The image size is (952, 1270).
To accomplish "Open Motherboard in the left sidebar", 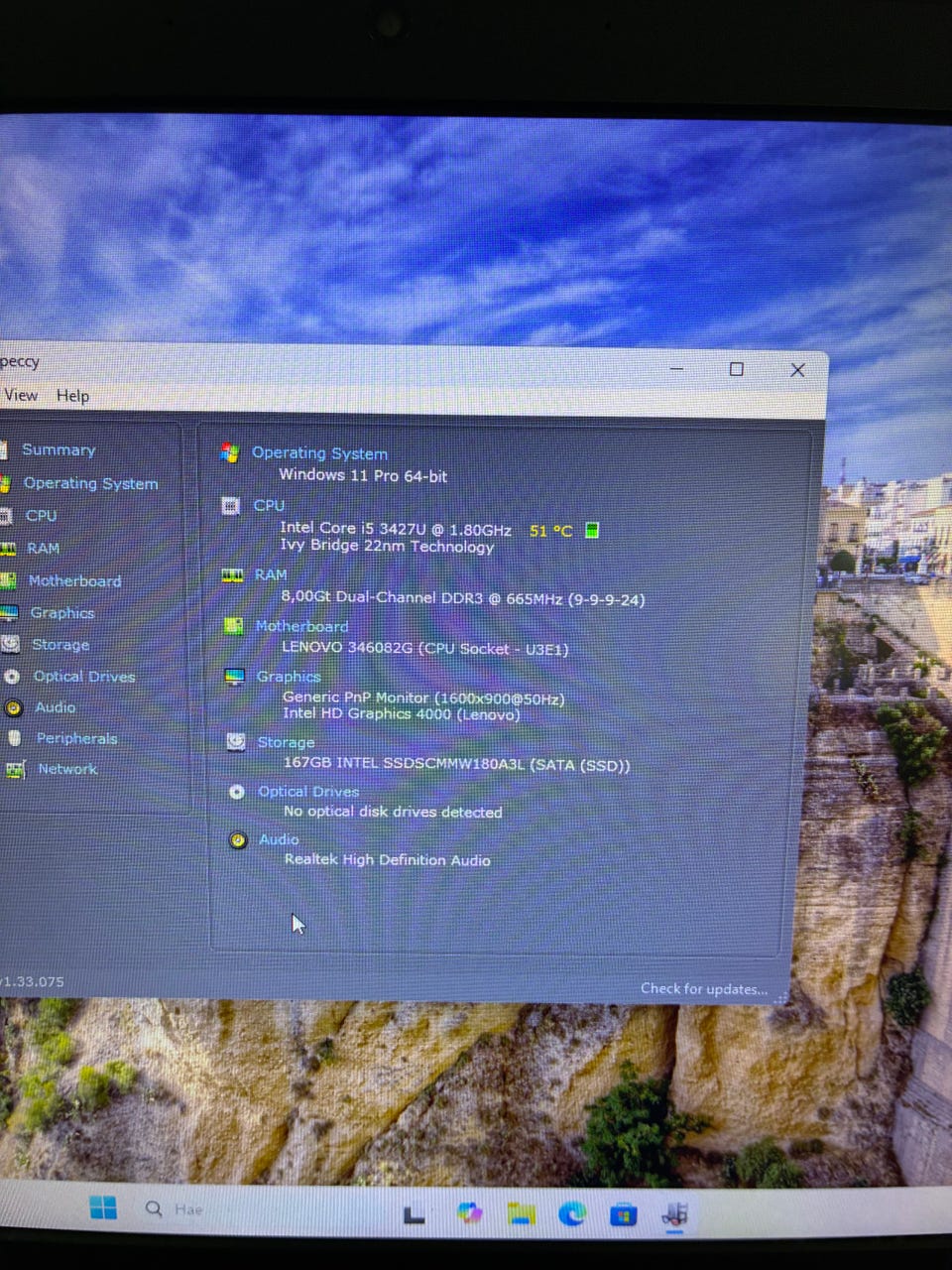I will 74,580.
